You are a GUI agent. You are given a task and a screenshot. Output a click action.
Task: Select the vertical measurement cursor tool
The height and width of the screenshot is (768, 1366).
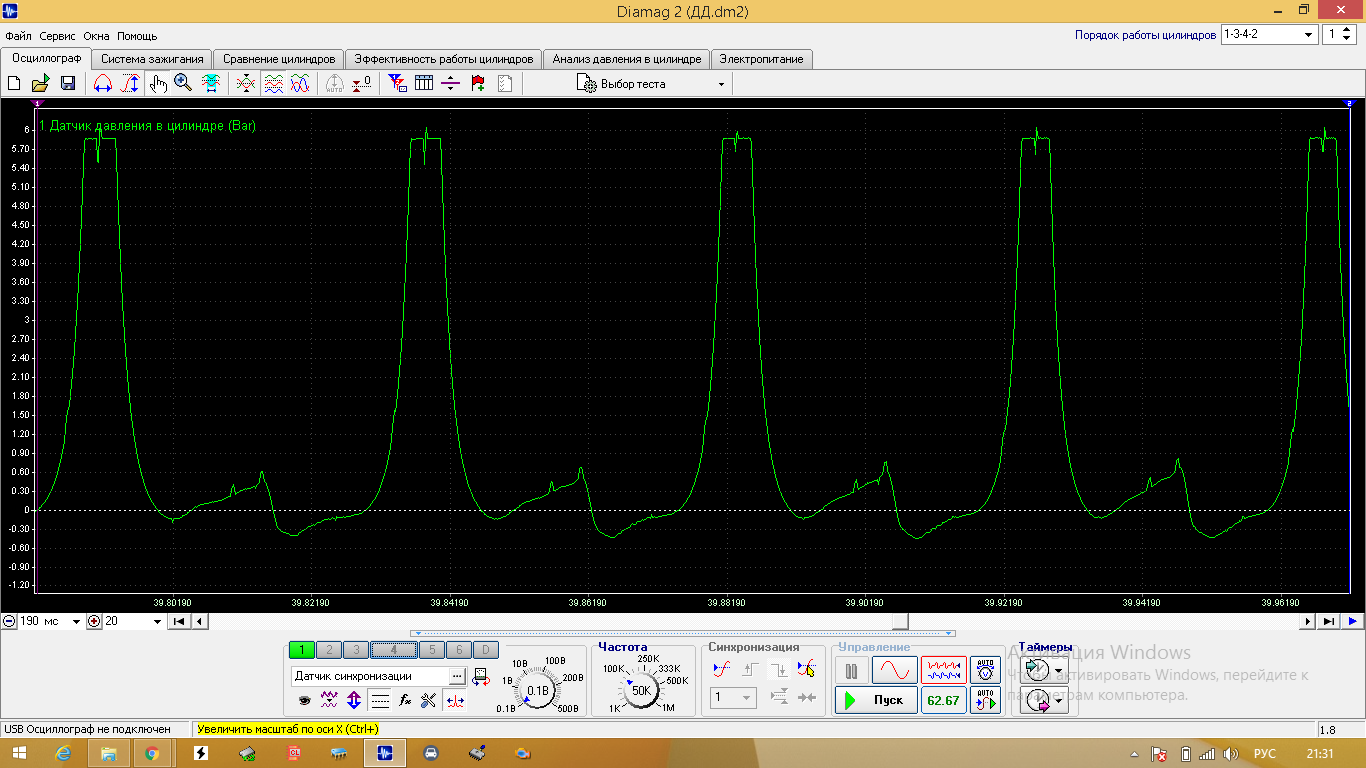[130, 84]
